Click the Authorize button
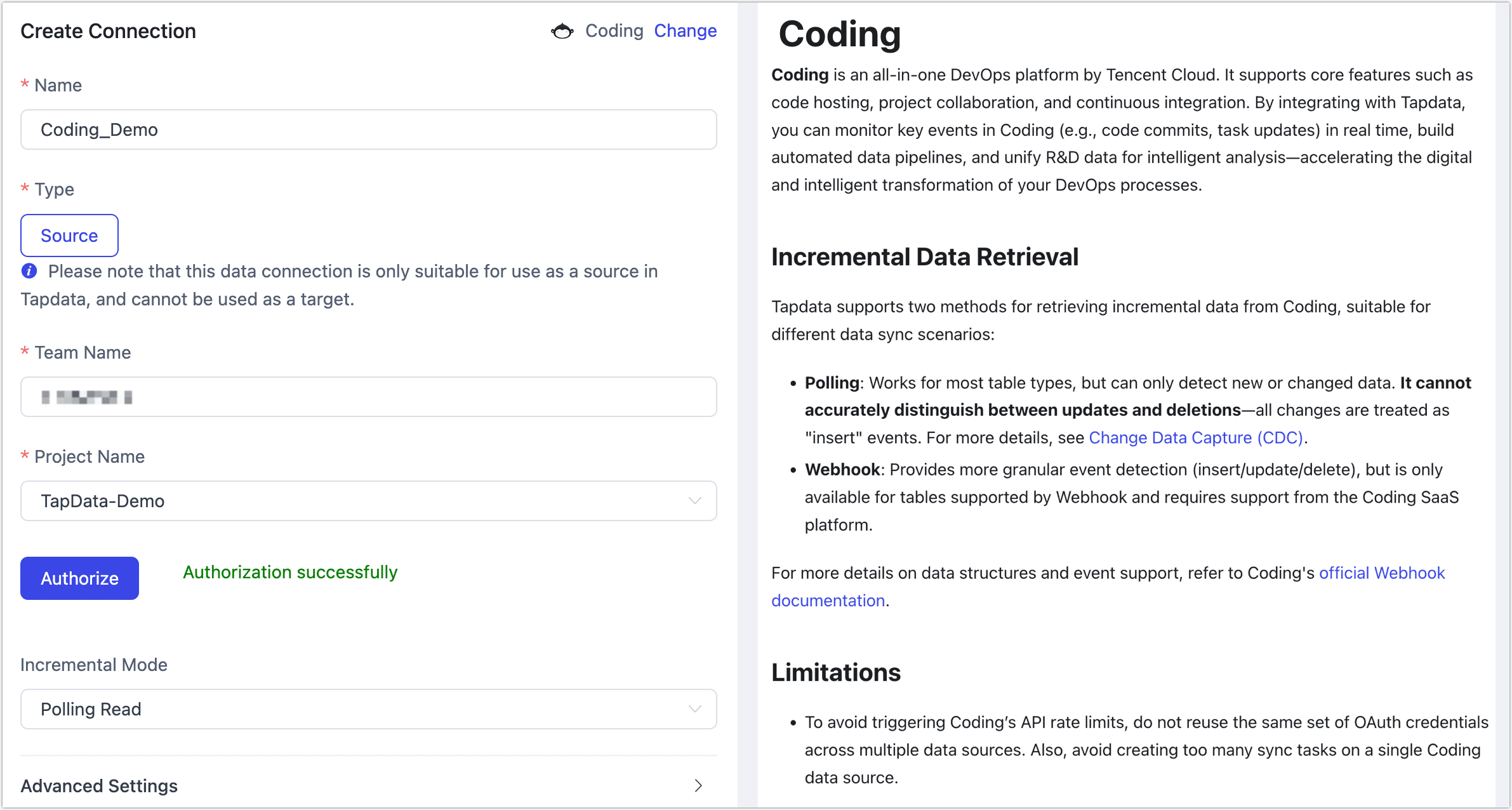The image size is (1512, 810). point(79,578)
